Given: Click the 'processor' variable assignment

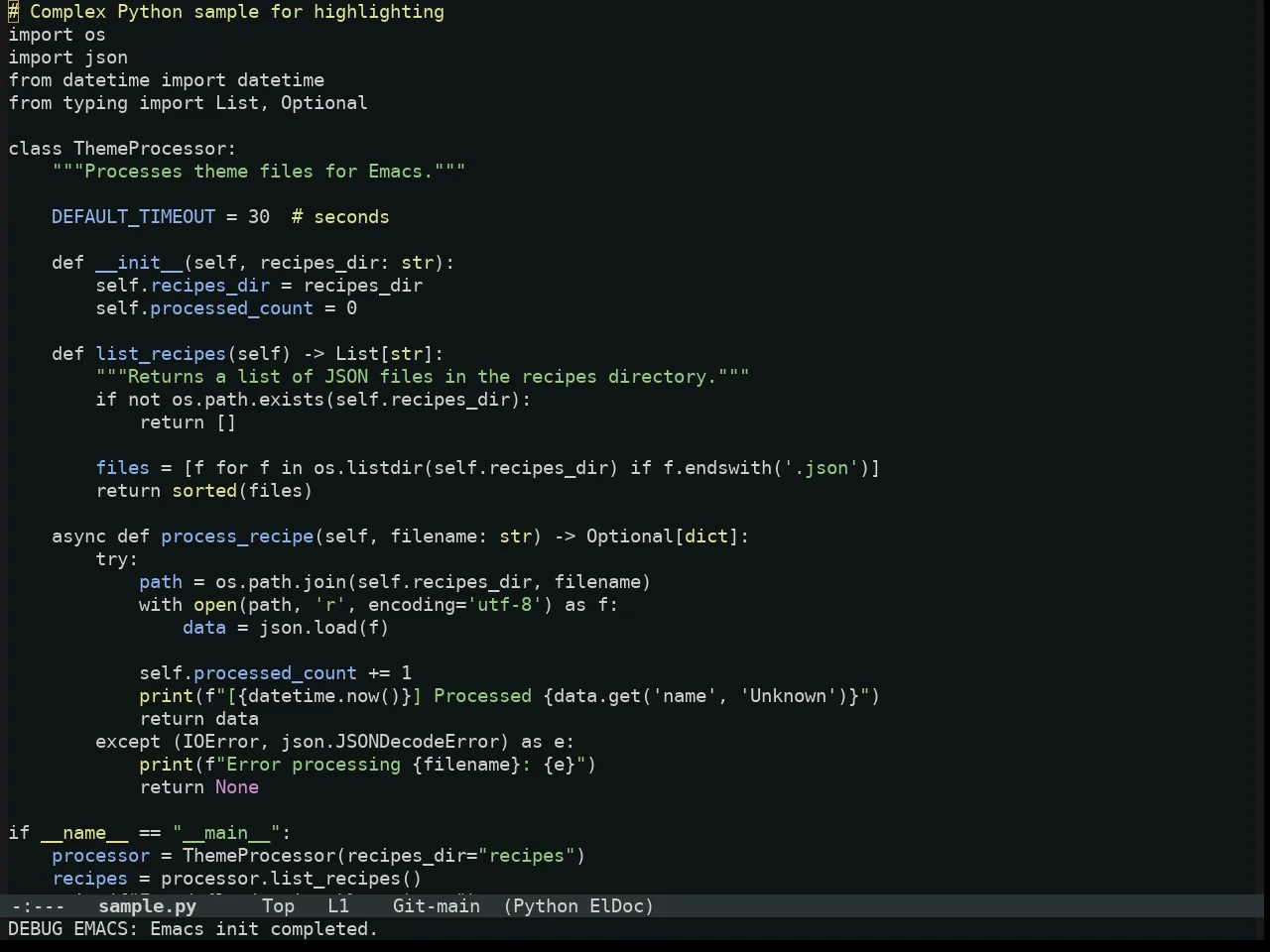Looking at the screenshot, I should (100, 856).
